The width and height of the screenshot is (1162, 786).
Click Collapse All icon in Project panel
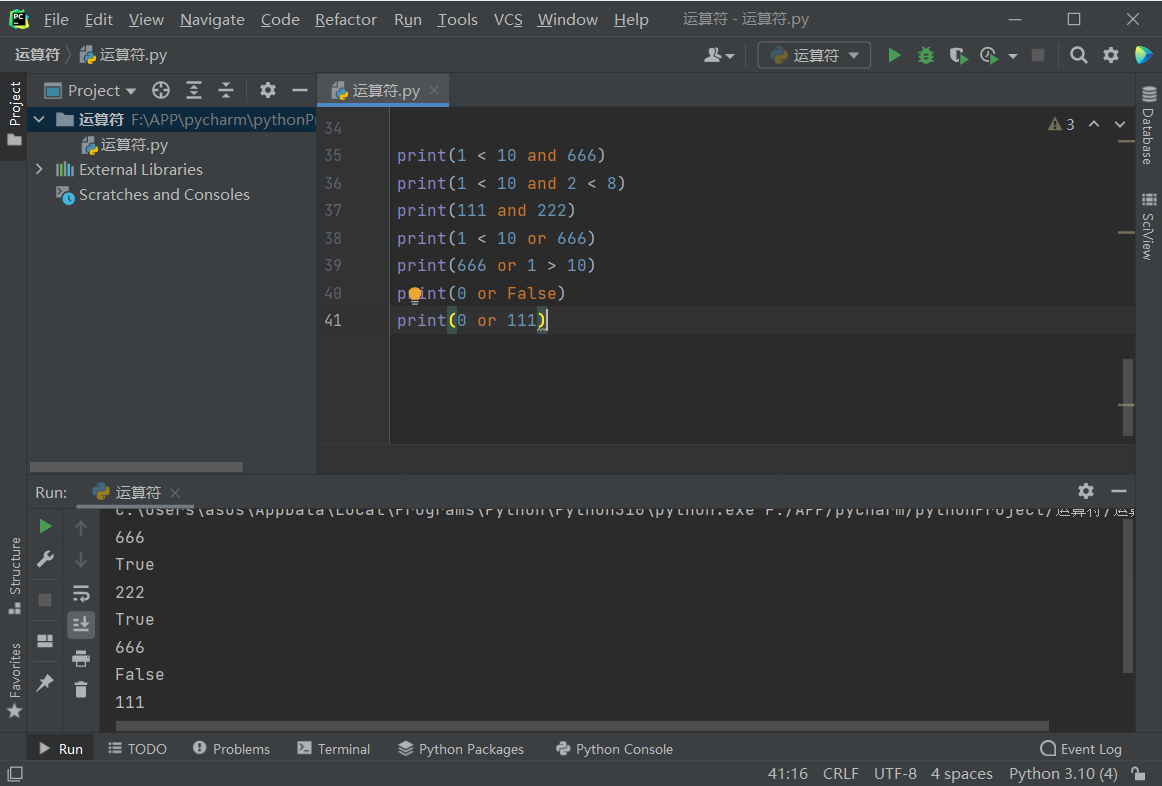(226, 91)
